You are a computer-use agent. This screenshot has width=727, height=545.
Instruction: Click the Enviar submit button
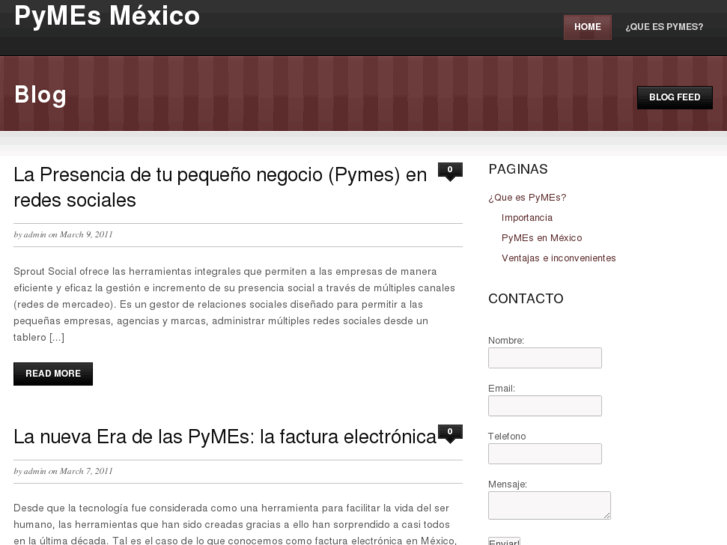click(x=504, y=541)
